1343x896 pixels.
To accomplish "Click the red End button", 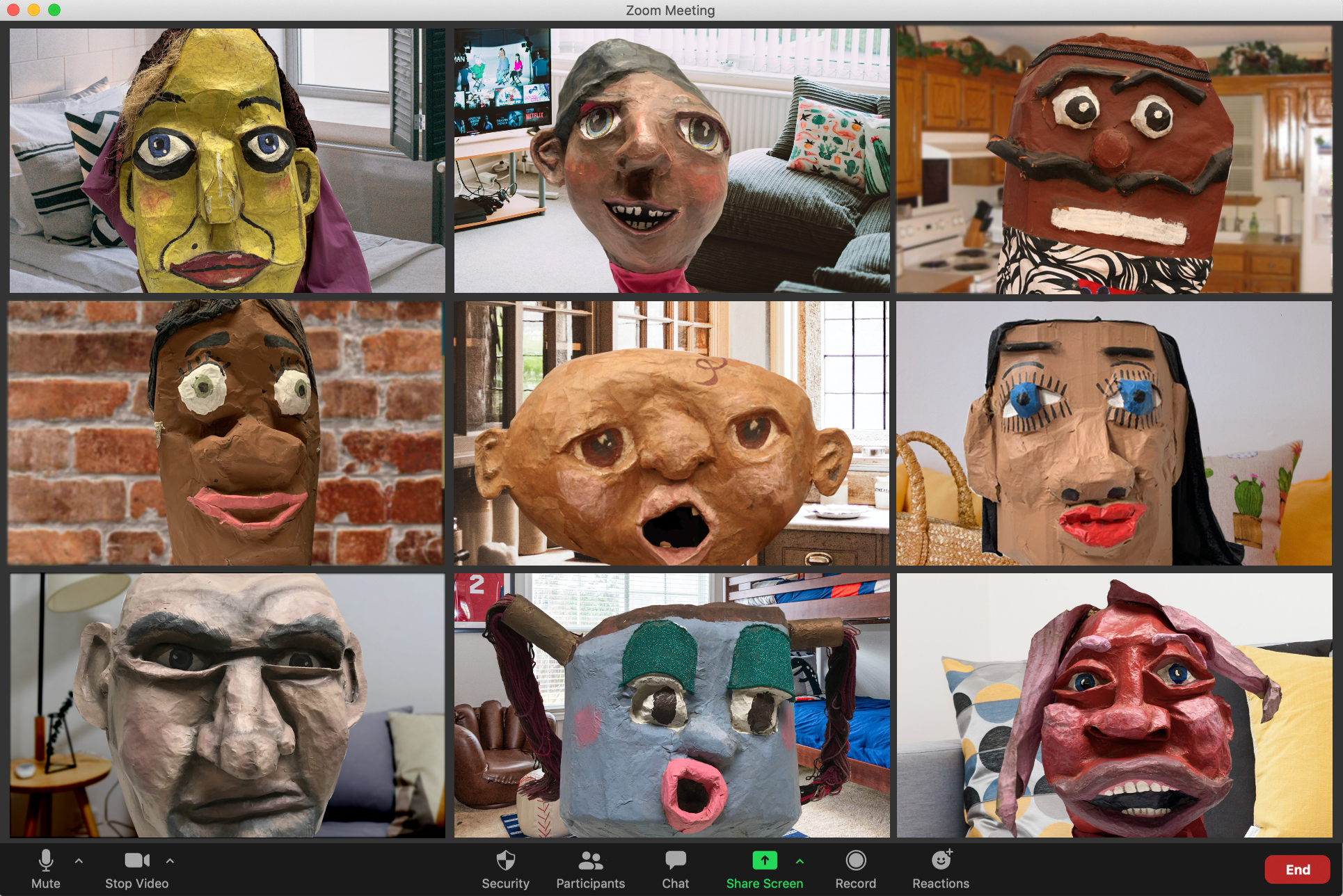I will (x=1297, y=870).
